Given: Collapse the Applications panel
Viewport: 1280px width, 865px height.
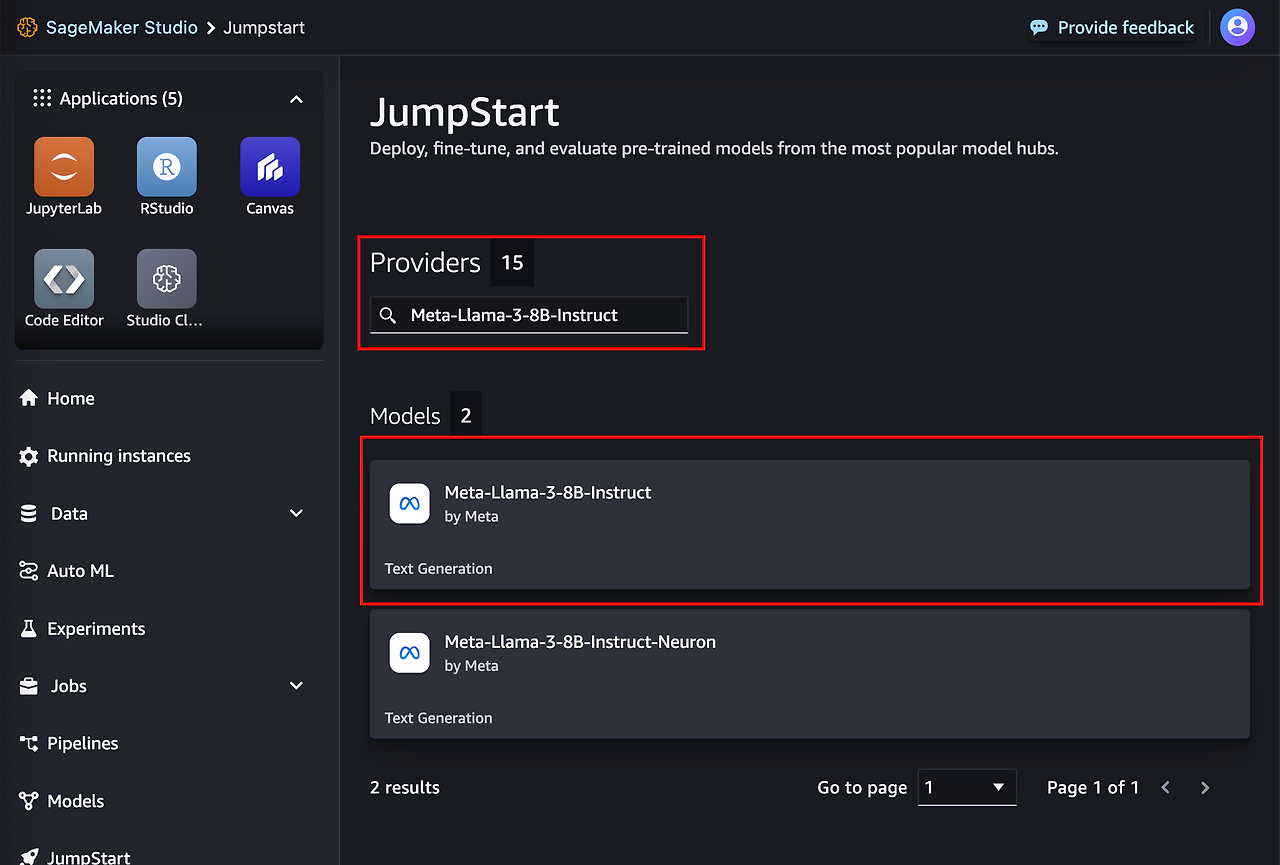Looking at the screenshot, I should [x=296, y=99].
